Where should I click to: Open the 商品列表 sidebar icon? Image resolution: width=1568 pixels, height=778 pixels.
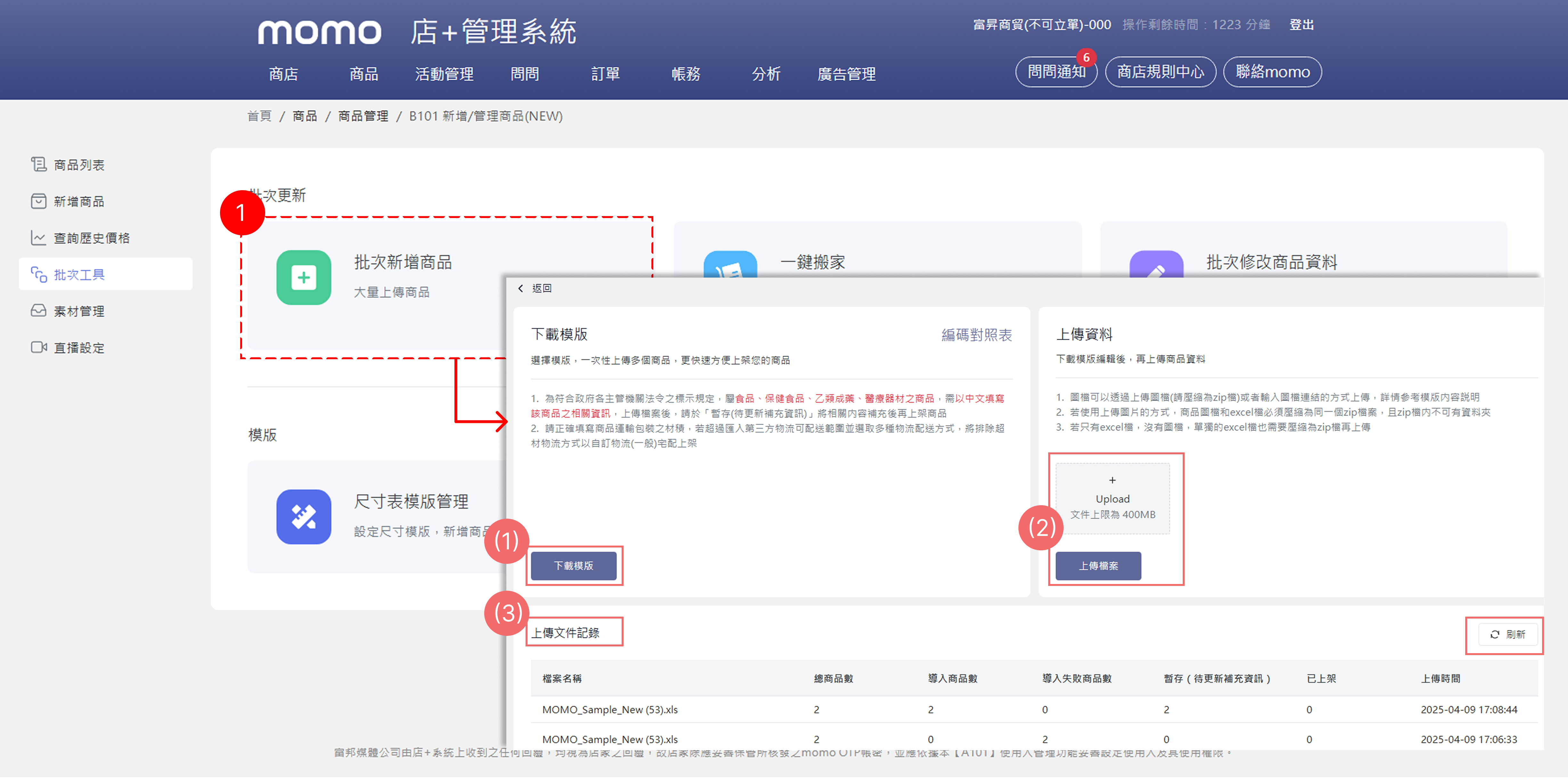[x=38, y=164]
